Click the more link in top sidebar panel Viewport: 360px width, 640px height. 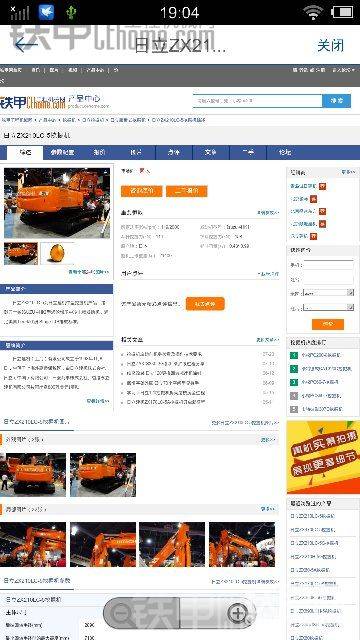coord(348,173)
